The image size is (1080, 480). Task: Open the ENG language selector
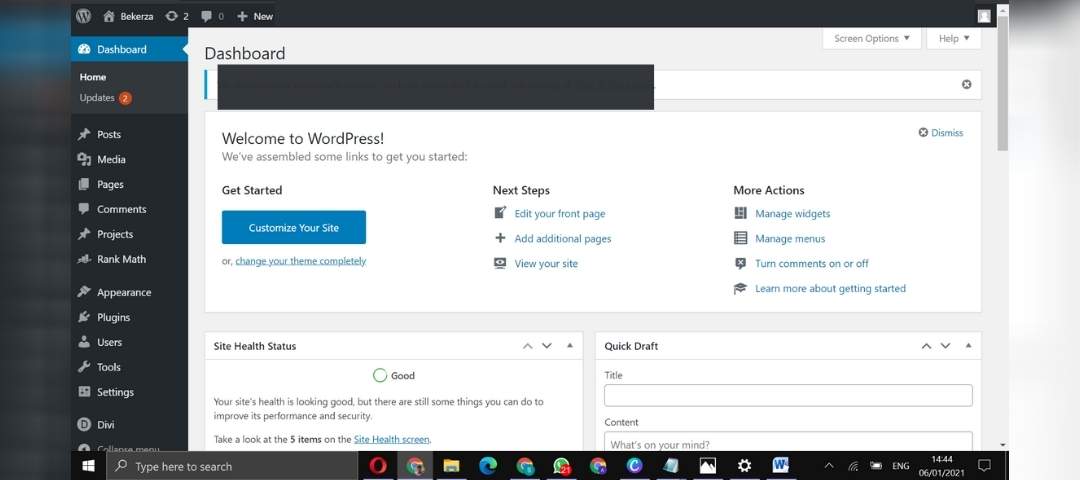click(x=901, y=466)
